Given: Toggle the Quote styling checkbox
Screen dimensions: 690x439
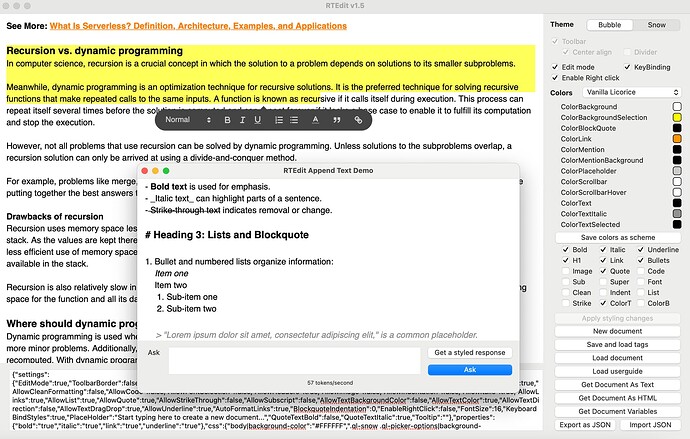Looking at the screenshot, I should click(603, 271).
